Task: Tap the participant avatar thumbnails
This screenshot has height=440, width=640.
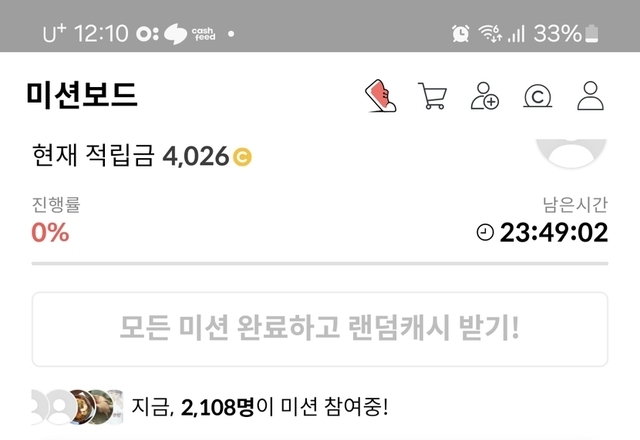Action: coord(78,407)
